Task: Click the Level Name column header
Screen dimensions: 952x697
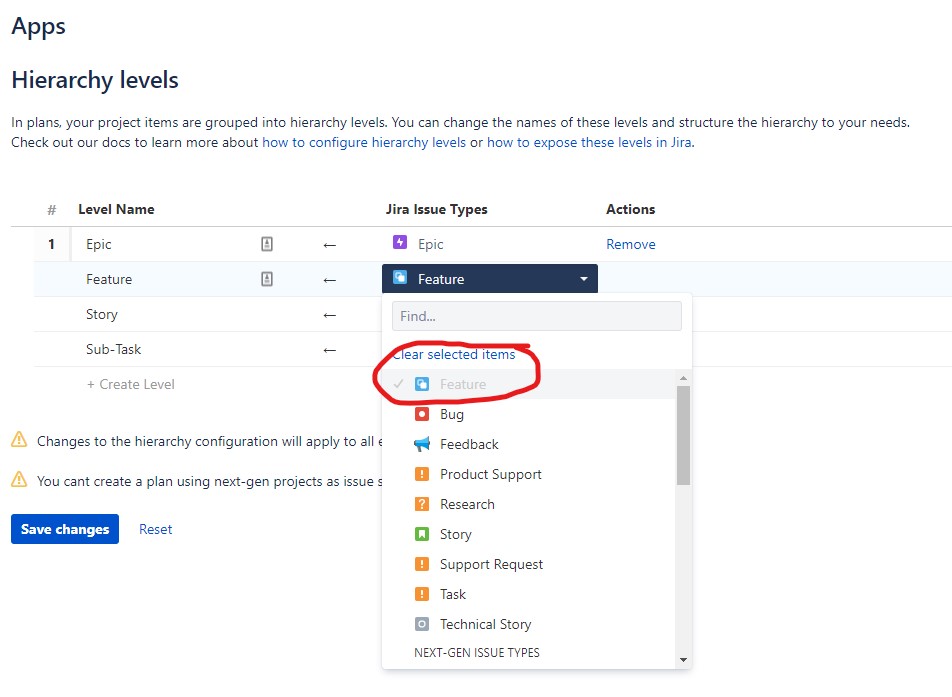Action: pyautogui.click(x=116, y=209)
